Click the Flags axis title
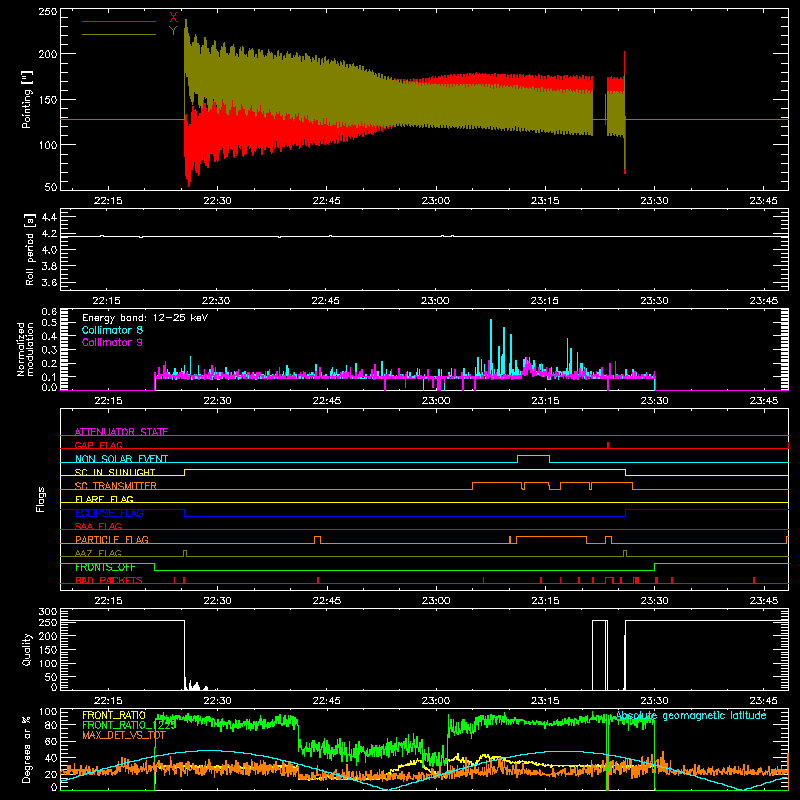 point(41,499)
